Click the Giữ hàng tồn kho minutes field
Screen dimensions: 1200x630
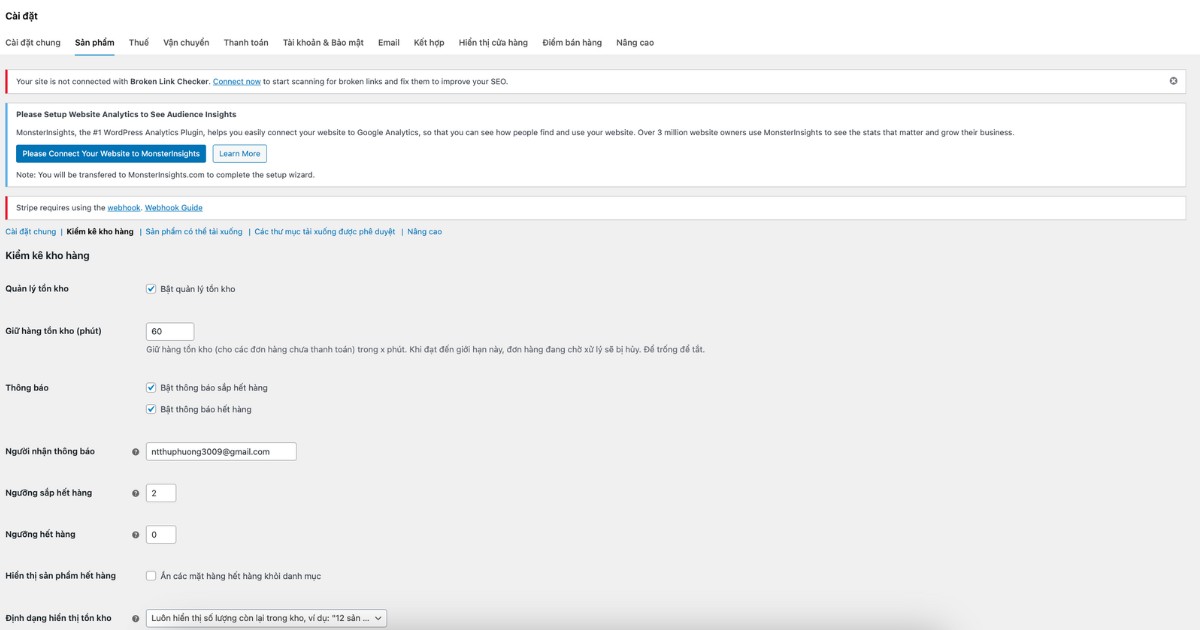pos(169,331)
